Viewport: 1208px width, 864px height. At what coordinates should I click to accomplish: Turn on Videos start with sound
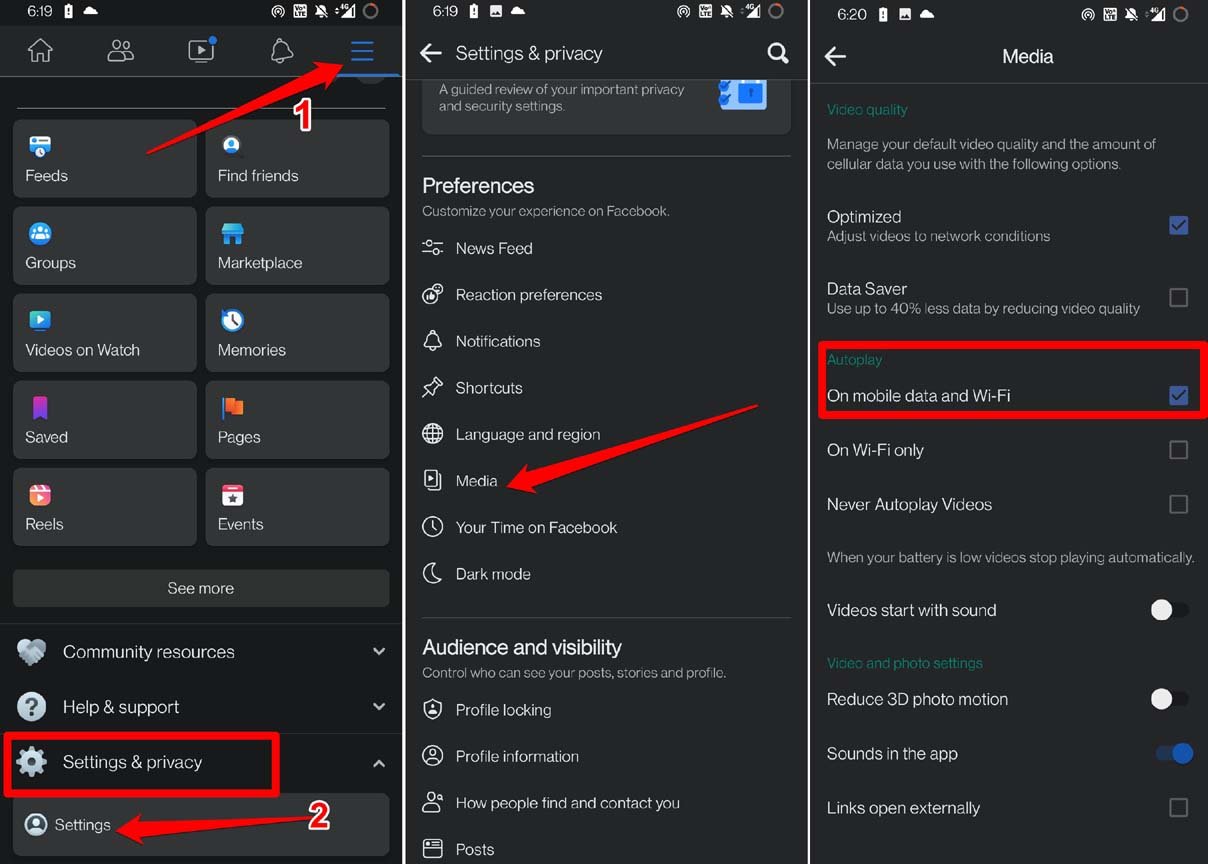pyautogui.click(x=1170, y=610)
